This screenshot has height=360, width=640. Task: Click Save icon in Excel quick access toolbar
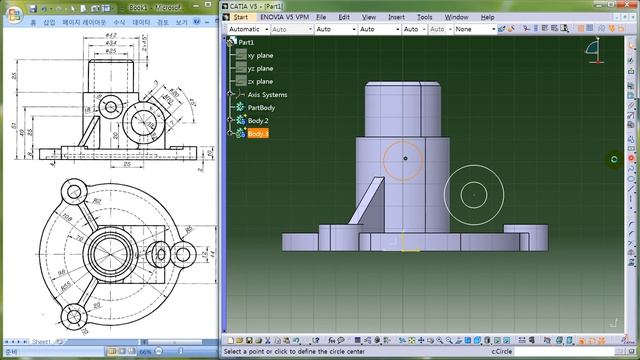point(33,8)
